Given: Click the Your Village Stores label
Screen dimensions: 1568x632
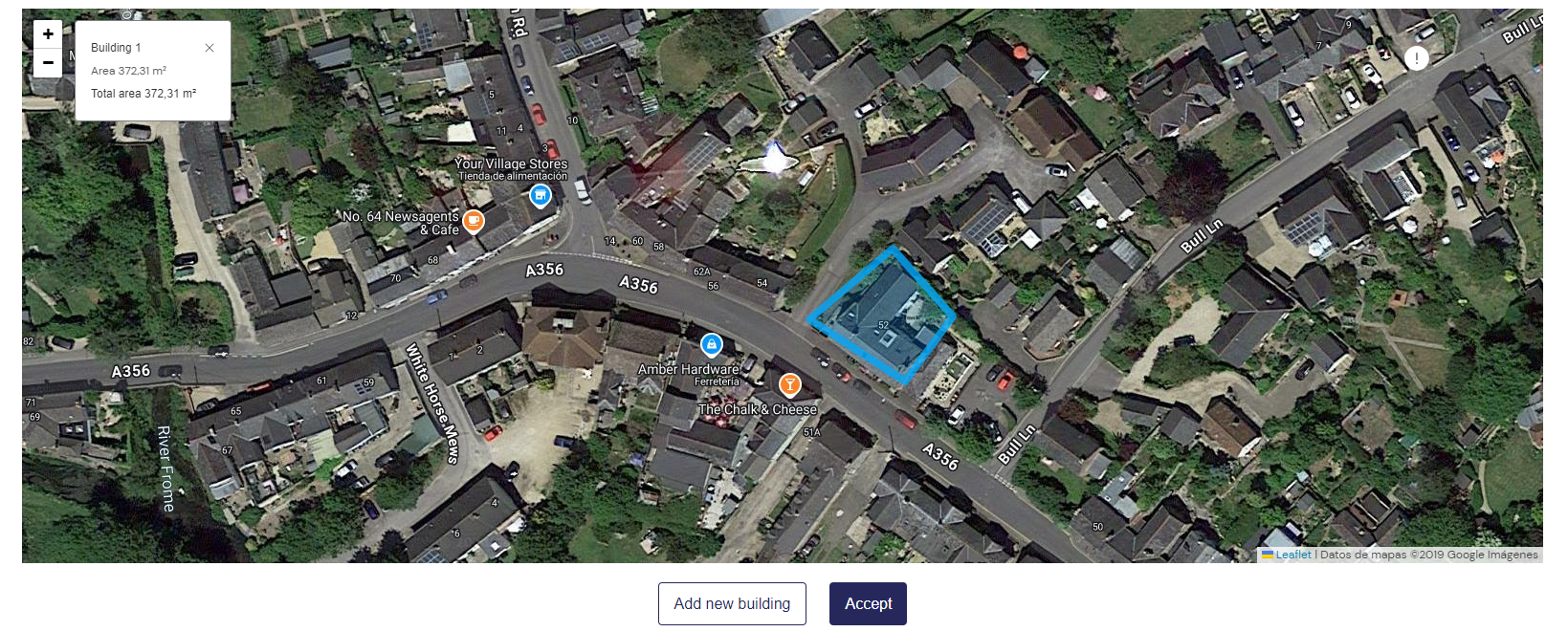Looking at the screenshot, I should point(511,163).
